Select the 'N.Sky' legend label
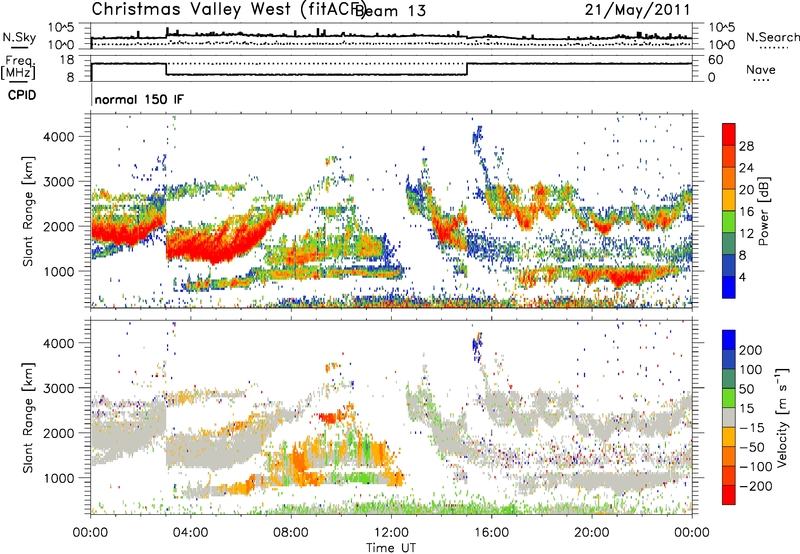 (x=19, y=37)
